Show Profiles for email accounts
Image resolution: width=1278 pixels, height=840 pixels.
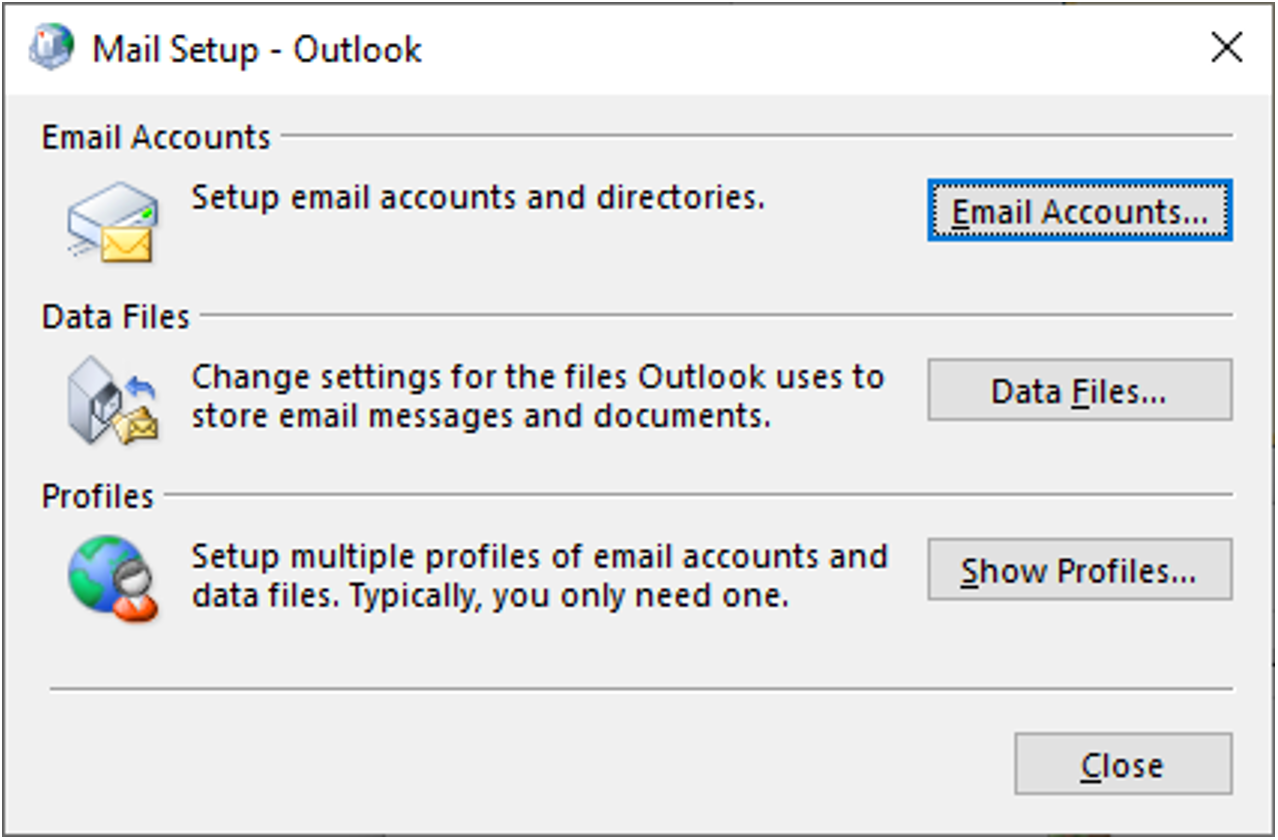tap(1080, 570)
